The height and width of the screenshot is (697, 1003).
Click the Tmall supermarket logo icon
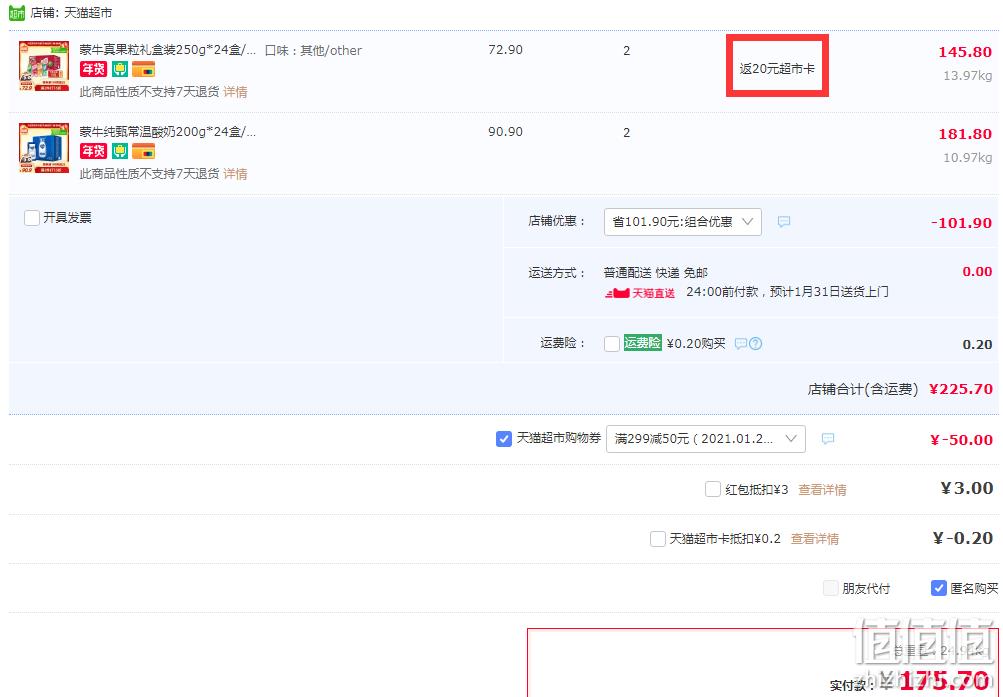pyautogui.click(x=17, y=13)
